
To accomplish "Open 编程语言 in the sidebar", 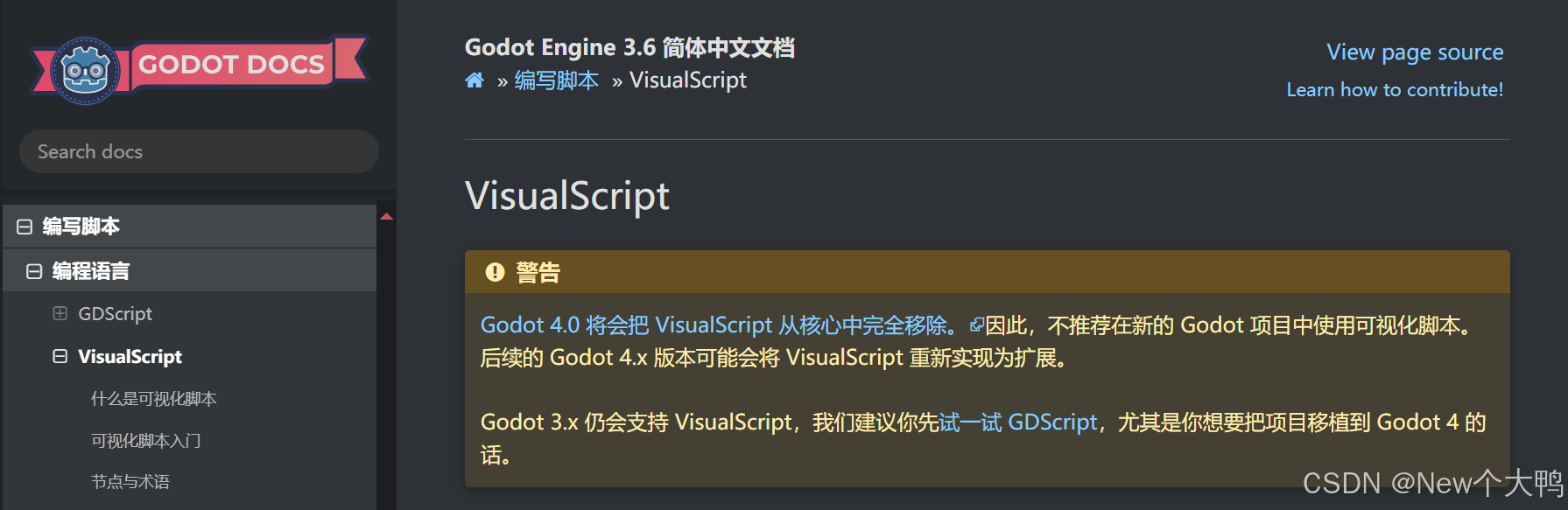I will coord(91,271).
